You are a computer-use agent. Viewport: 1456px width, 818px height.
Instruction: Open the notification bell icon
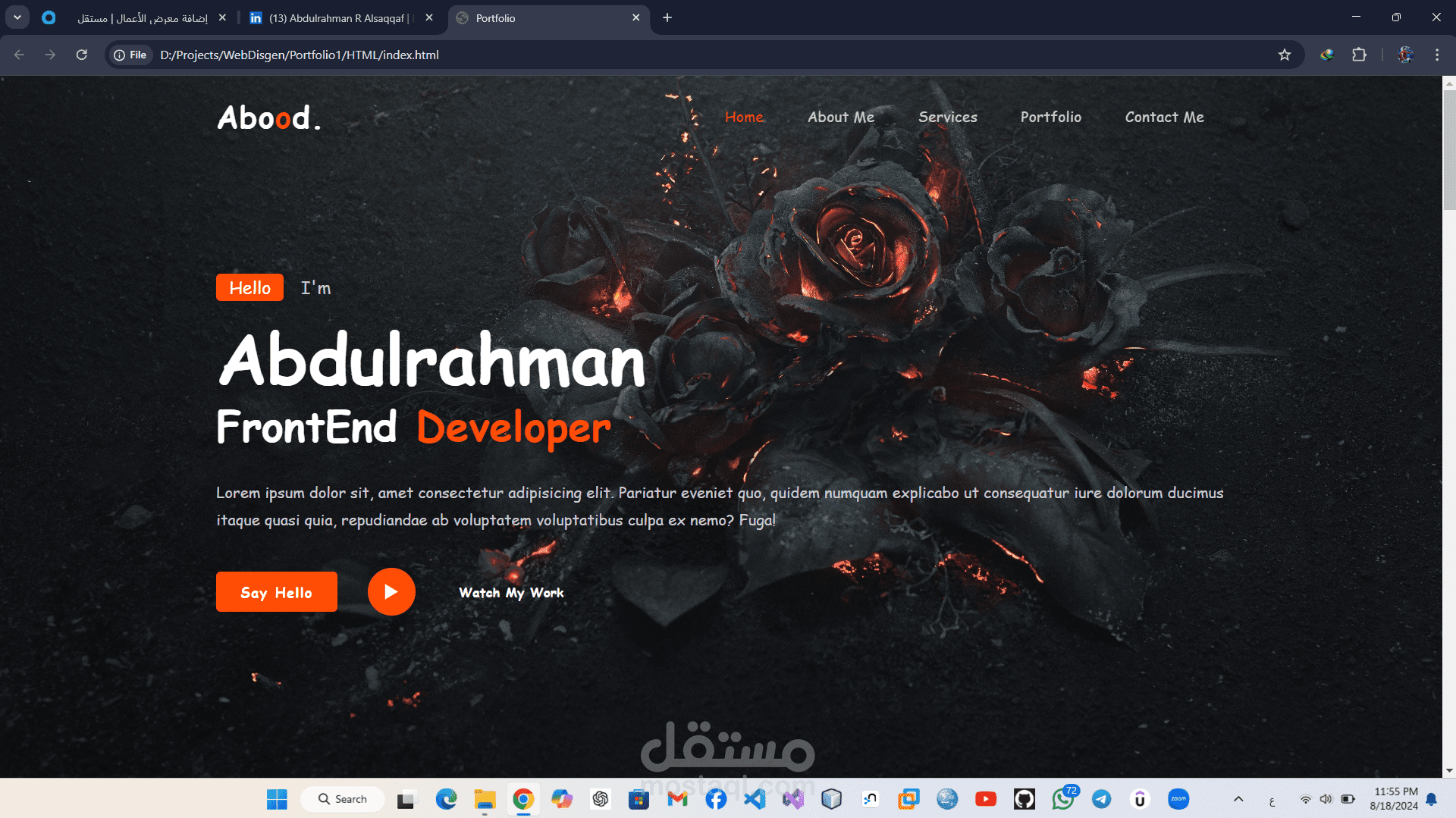coord(1432,799)
